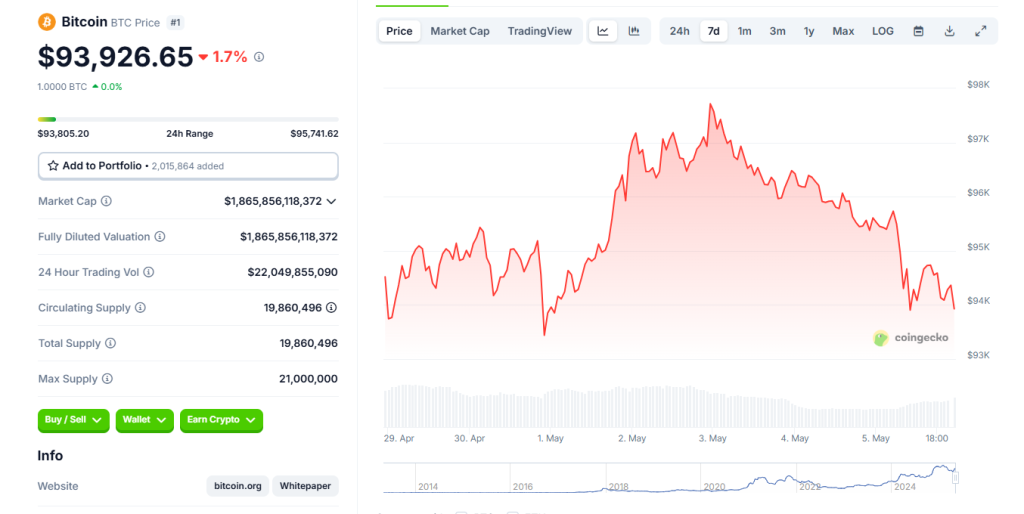Click the star icon in Add to Portfolio
The height and width of the screenshot is (514, 1024).
click(53, 166)
